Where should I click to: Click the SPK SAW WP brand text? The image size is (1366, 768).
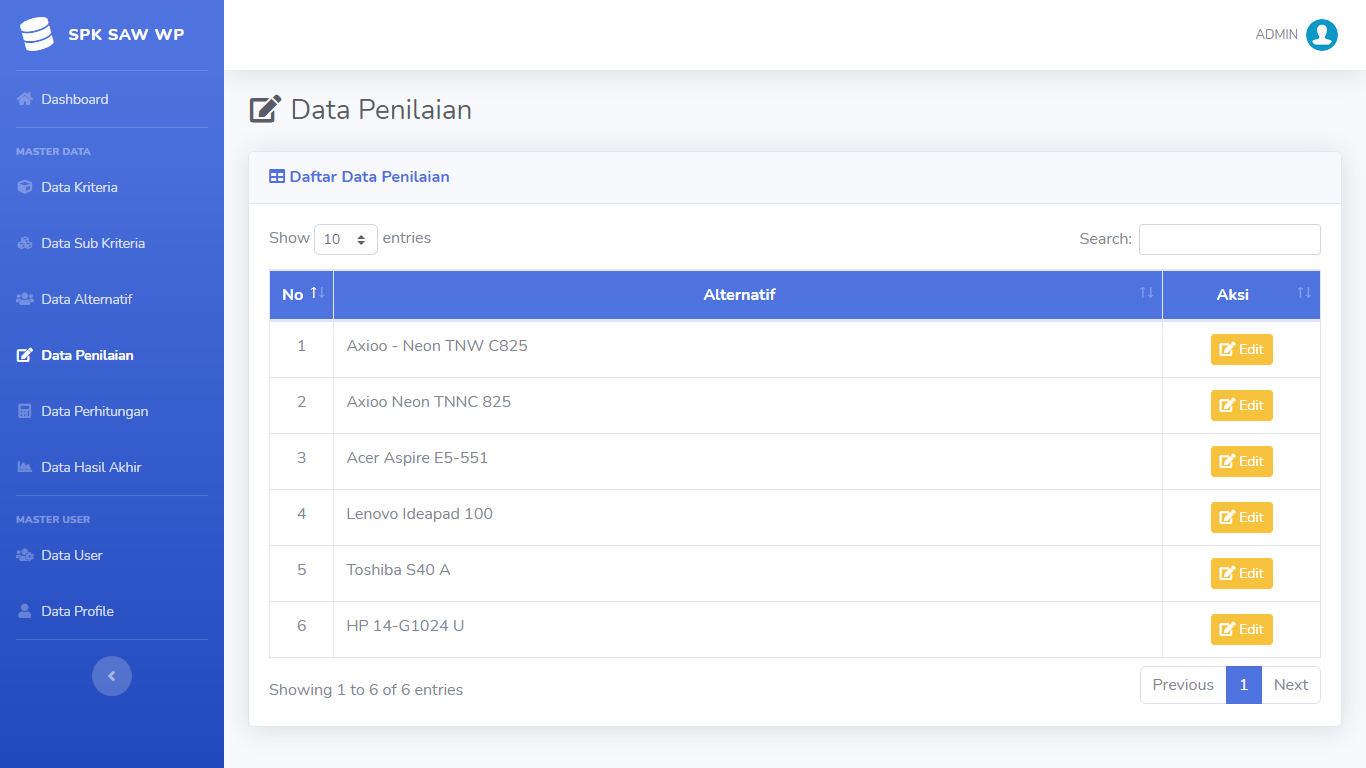point(126,34)
